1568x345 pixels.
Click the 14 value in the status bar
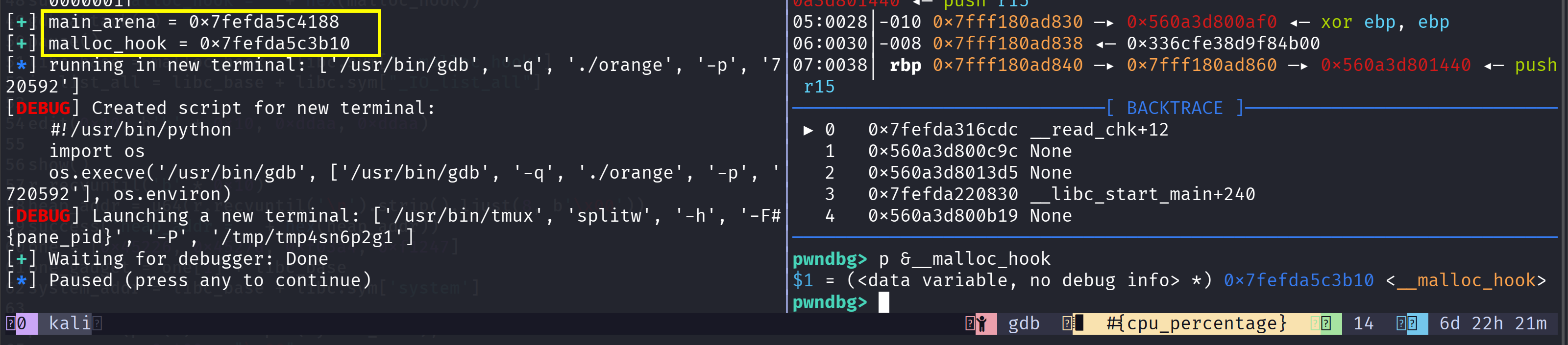tap(1364, 323)
